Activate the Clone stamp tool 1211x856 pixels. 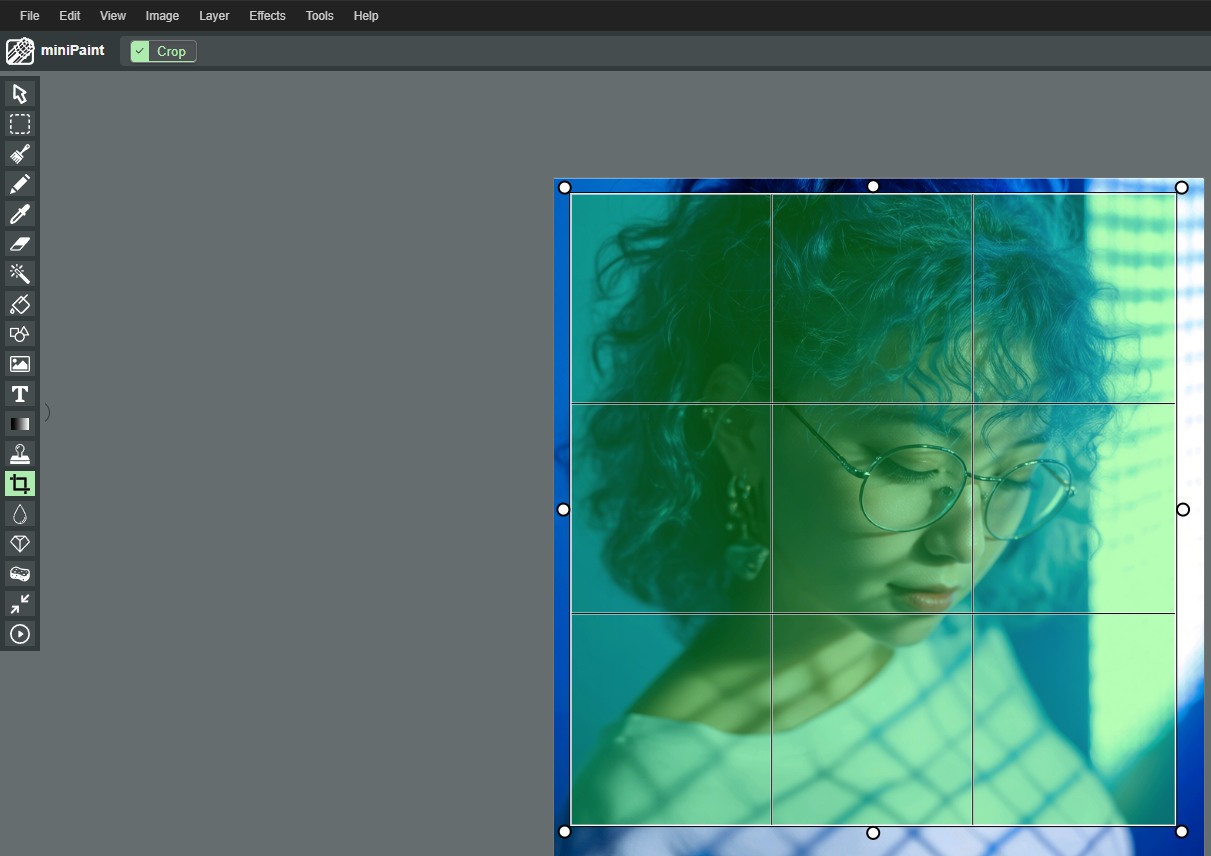point(20,454)
